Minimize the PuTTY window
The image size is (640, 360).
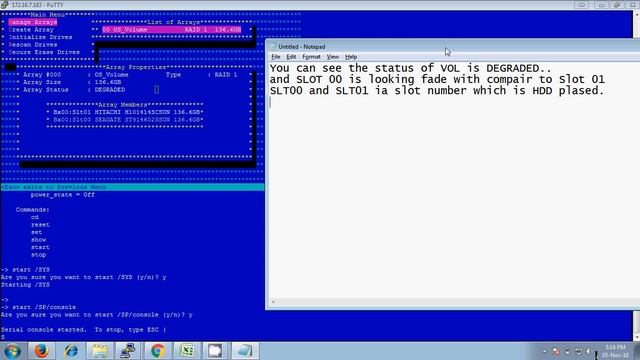point(601,5)
